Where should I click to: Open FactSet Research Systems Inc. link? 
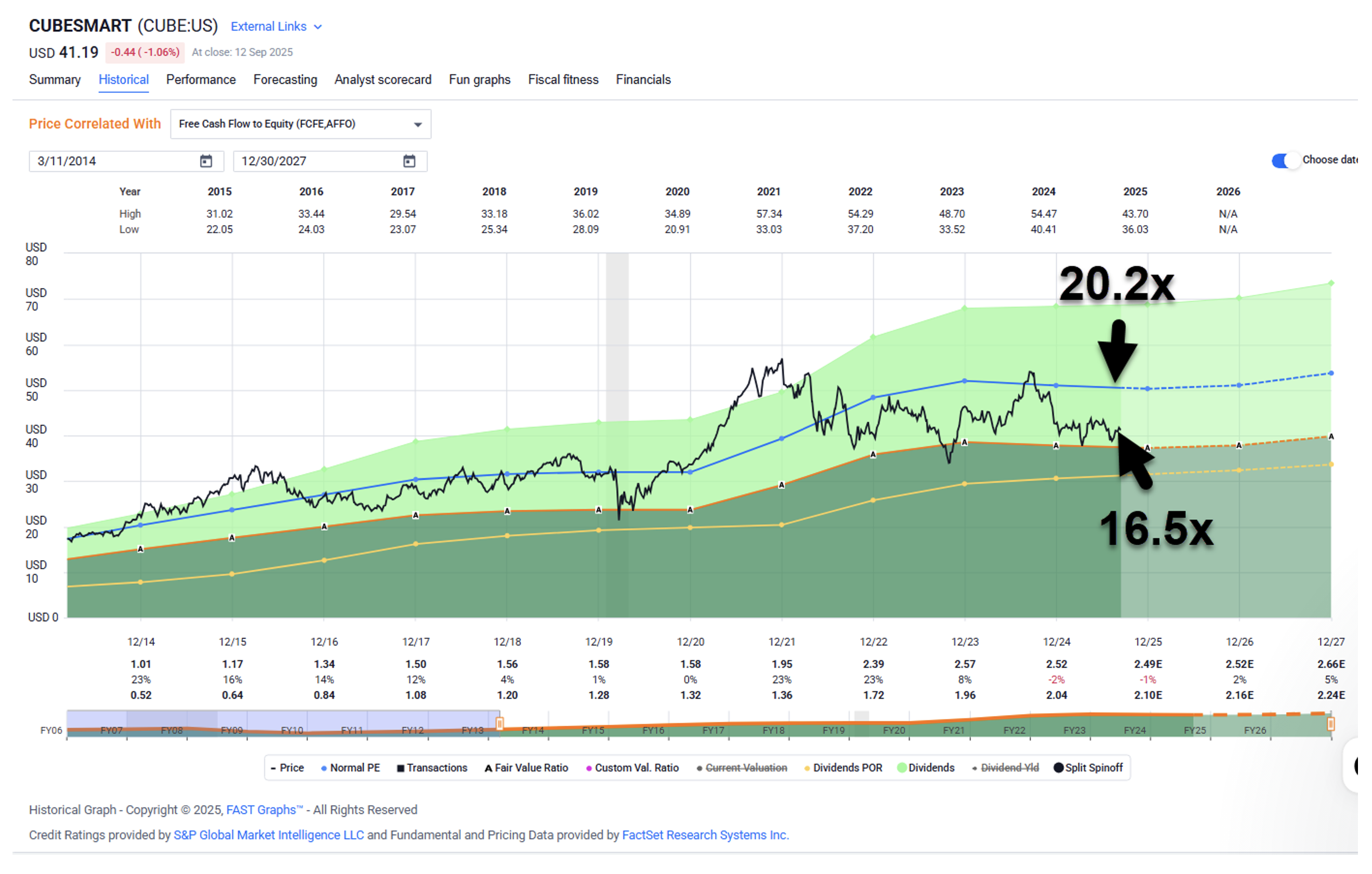tap(705, 836)
